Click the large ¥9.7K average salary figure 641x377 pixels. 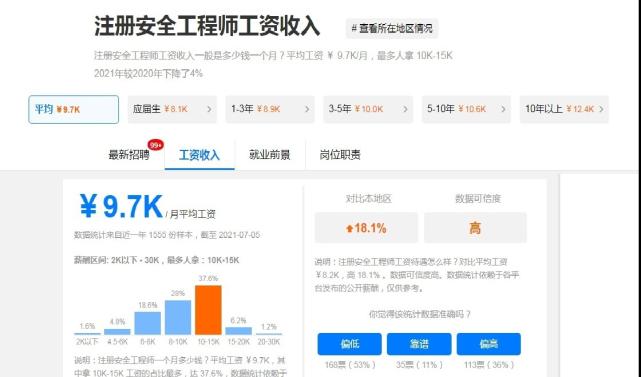coord(121,207)
